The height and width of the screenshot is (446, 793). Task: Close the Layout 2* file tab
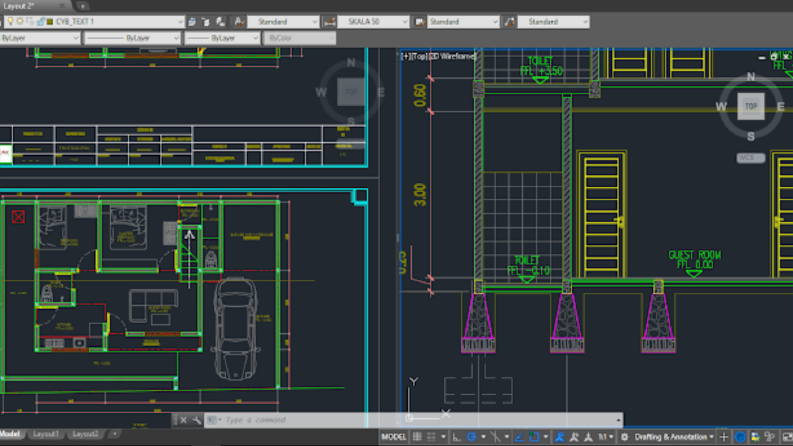coord(62,6)
